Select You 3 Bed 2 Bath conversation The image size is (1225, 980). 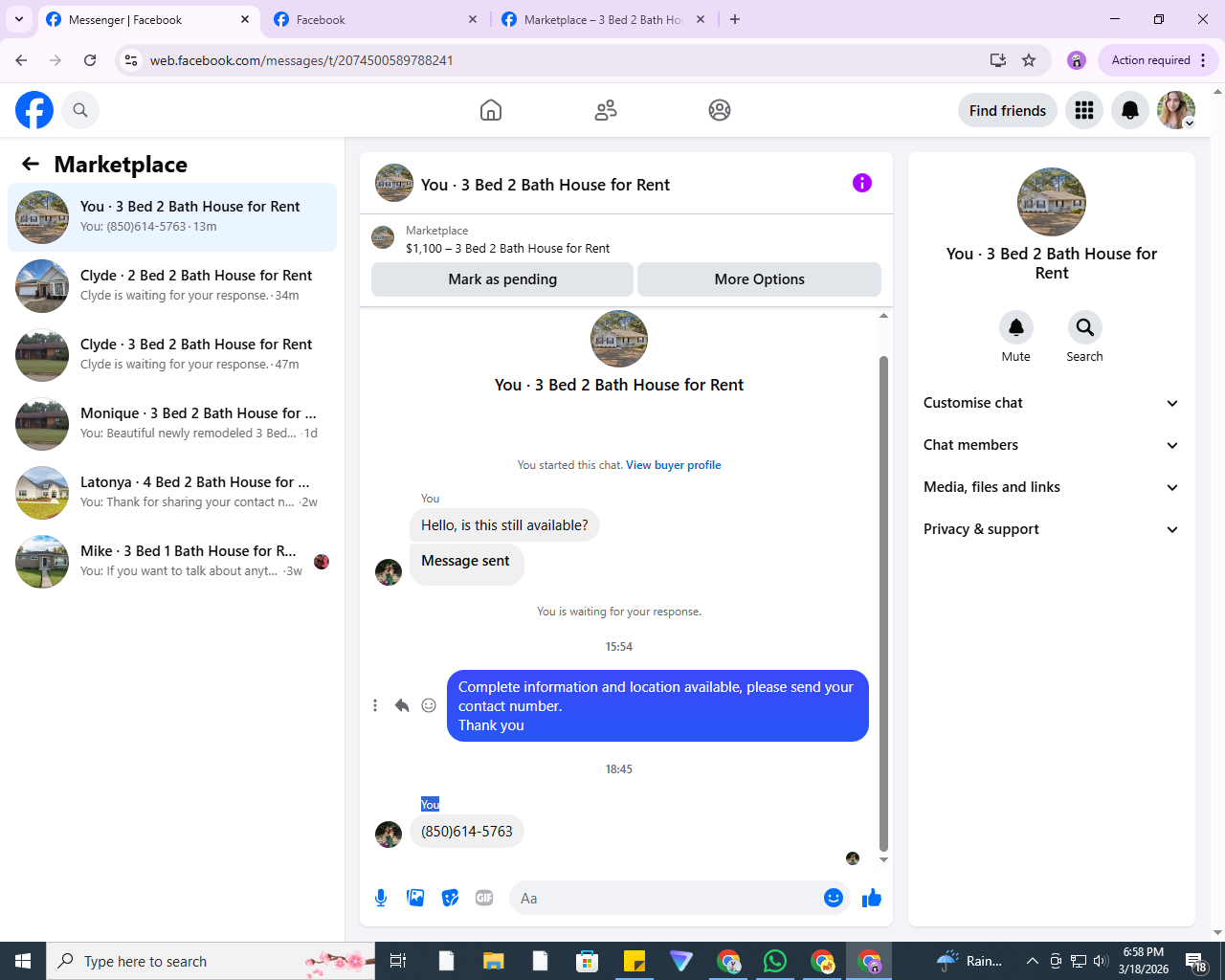[172, 217]
